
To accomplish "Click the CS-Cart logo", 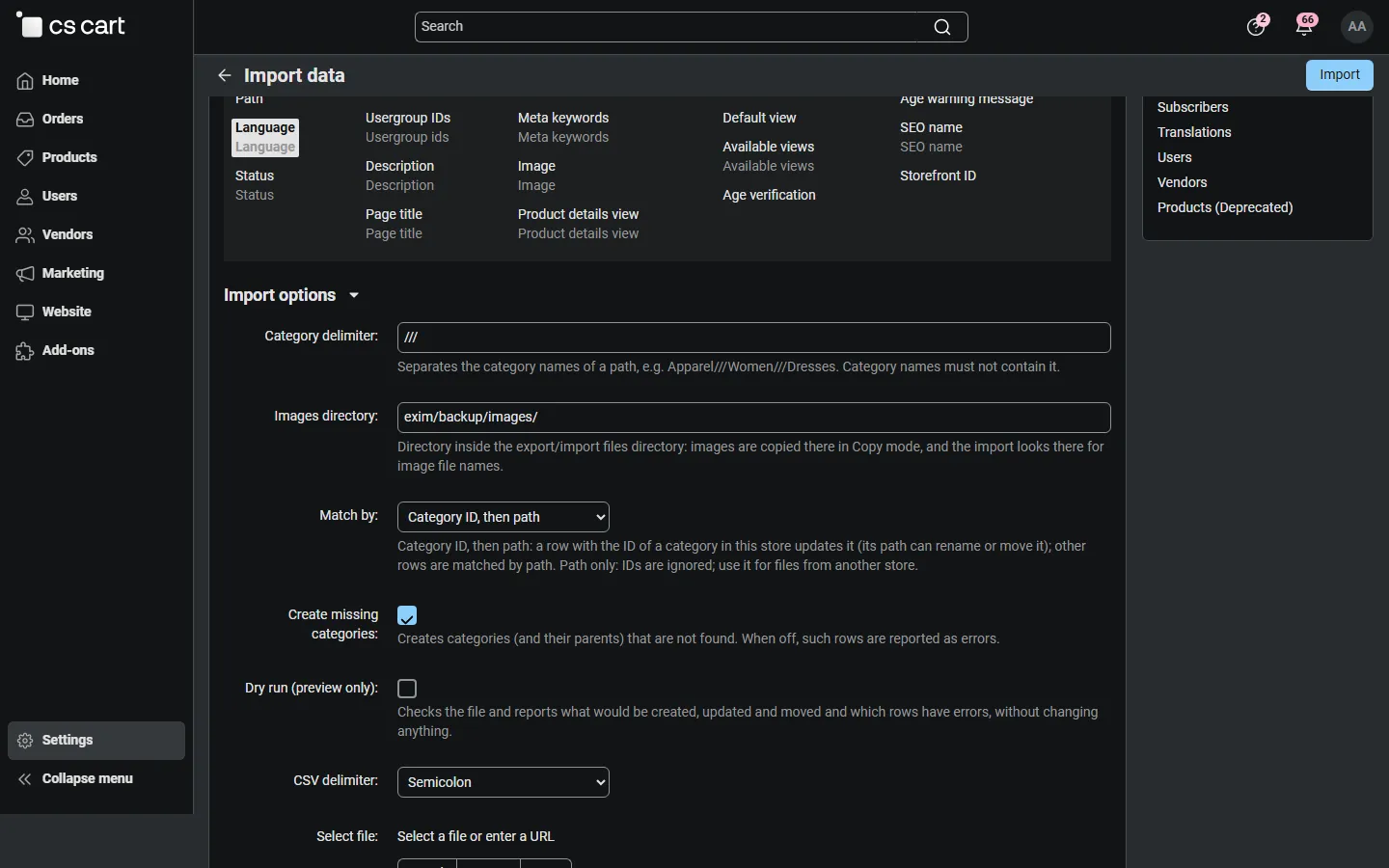I will (71, 26).
